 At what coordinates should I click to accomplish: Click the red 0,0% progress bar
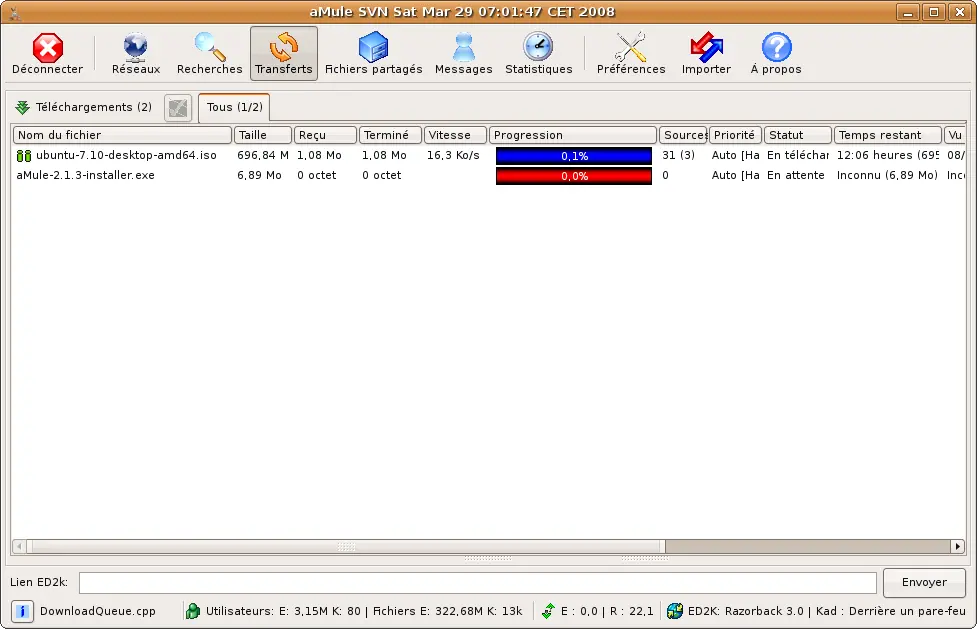click(574, 176)
